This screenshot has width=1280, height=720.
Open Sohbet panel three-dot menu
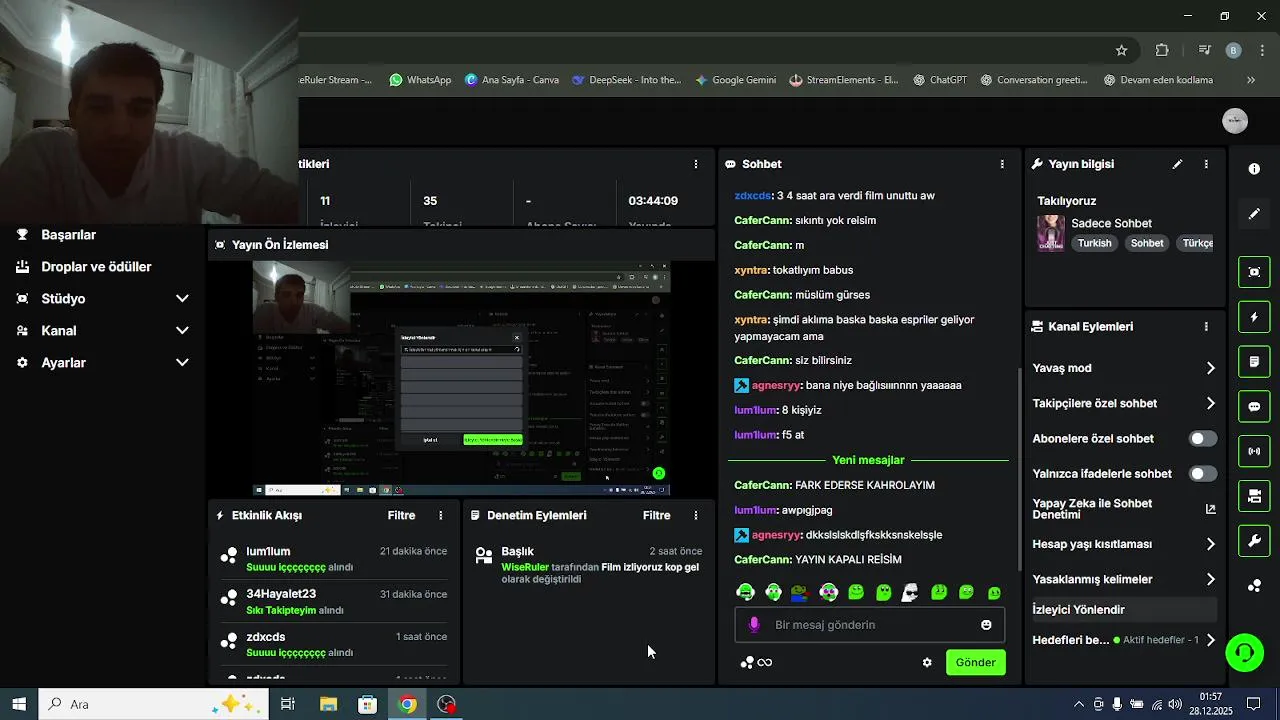1002,164
